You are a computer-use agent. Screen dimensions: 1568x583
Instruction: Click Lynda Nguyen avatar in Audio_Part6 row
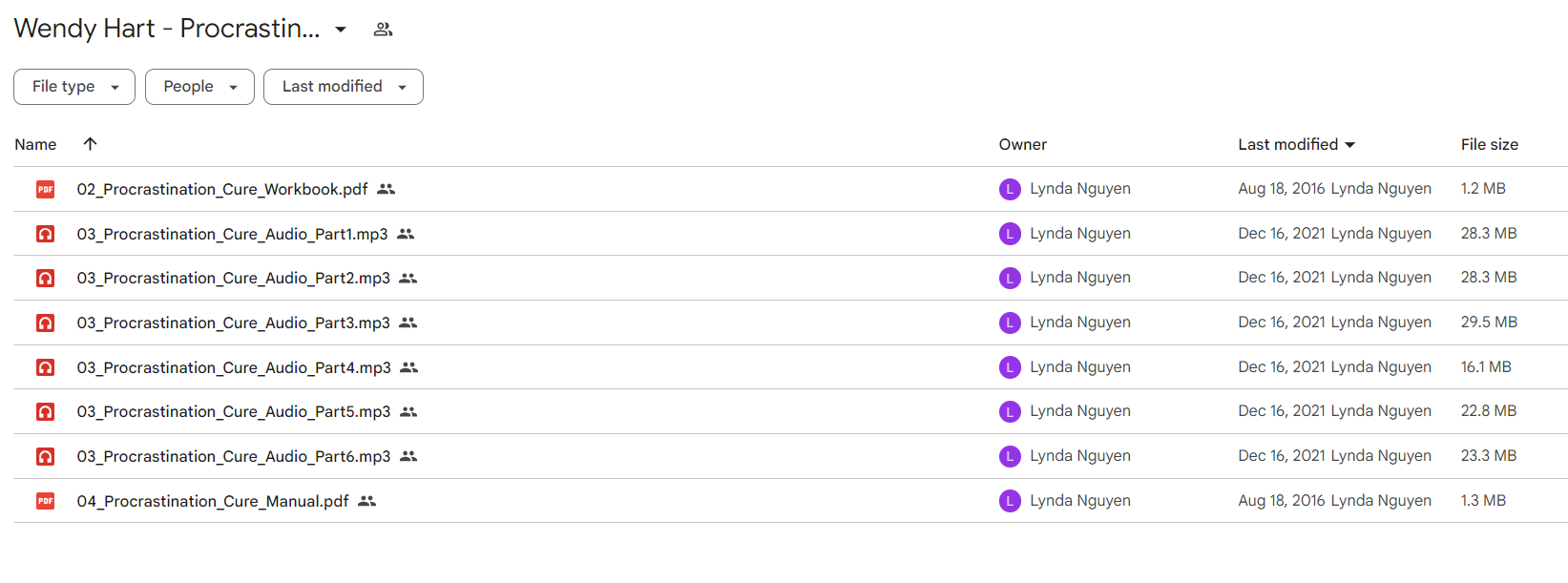1010,456
